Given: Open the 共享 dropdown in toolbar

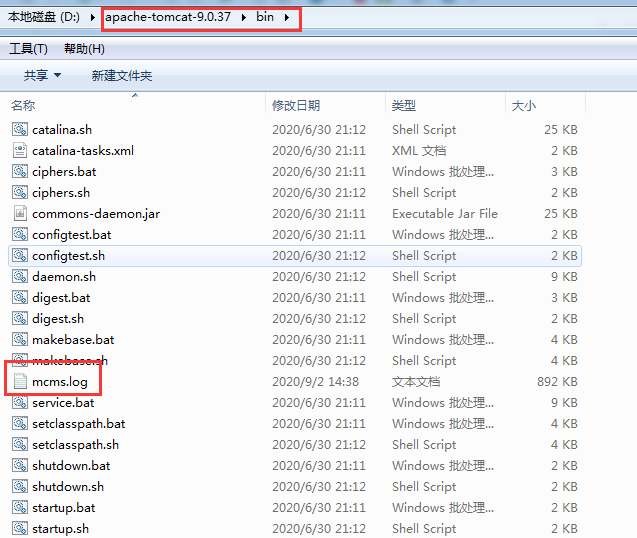Looking at the screenshot, I should pyautogui.click(x=42, y=76).
